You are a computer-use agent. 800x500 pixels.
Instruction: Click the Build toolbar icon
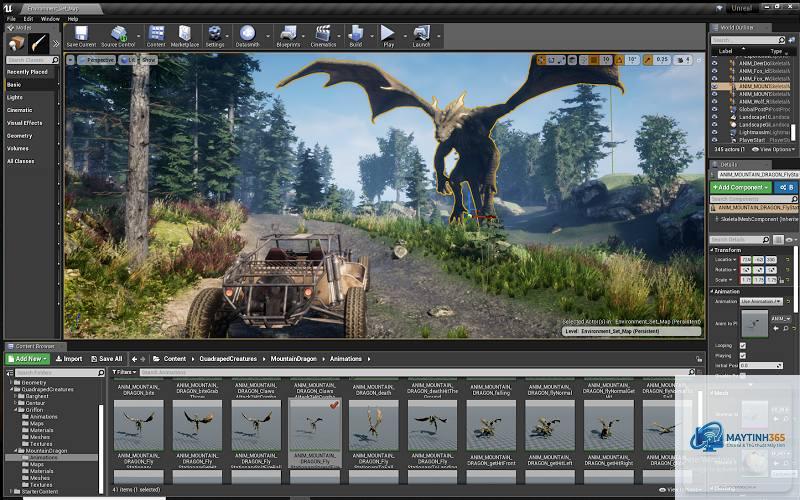(x=356, y=36)
